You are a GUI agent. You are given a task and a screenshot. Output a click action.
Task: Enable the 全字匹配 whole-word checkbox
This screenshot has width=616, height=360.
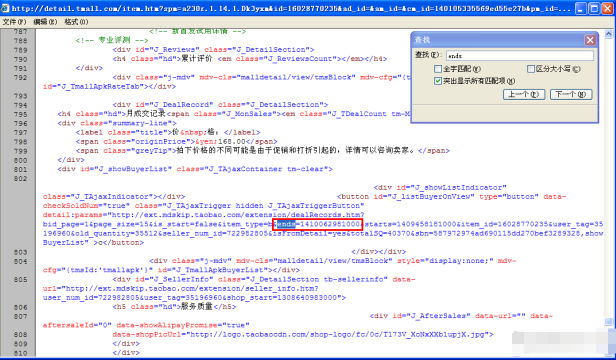438,69
